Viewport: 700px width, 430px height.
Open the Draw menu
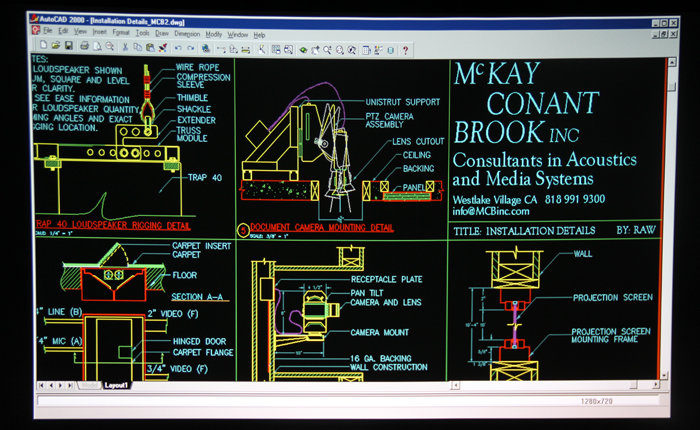click(x=162, y=34)
